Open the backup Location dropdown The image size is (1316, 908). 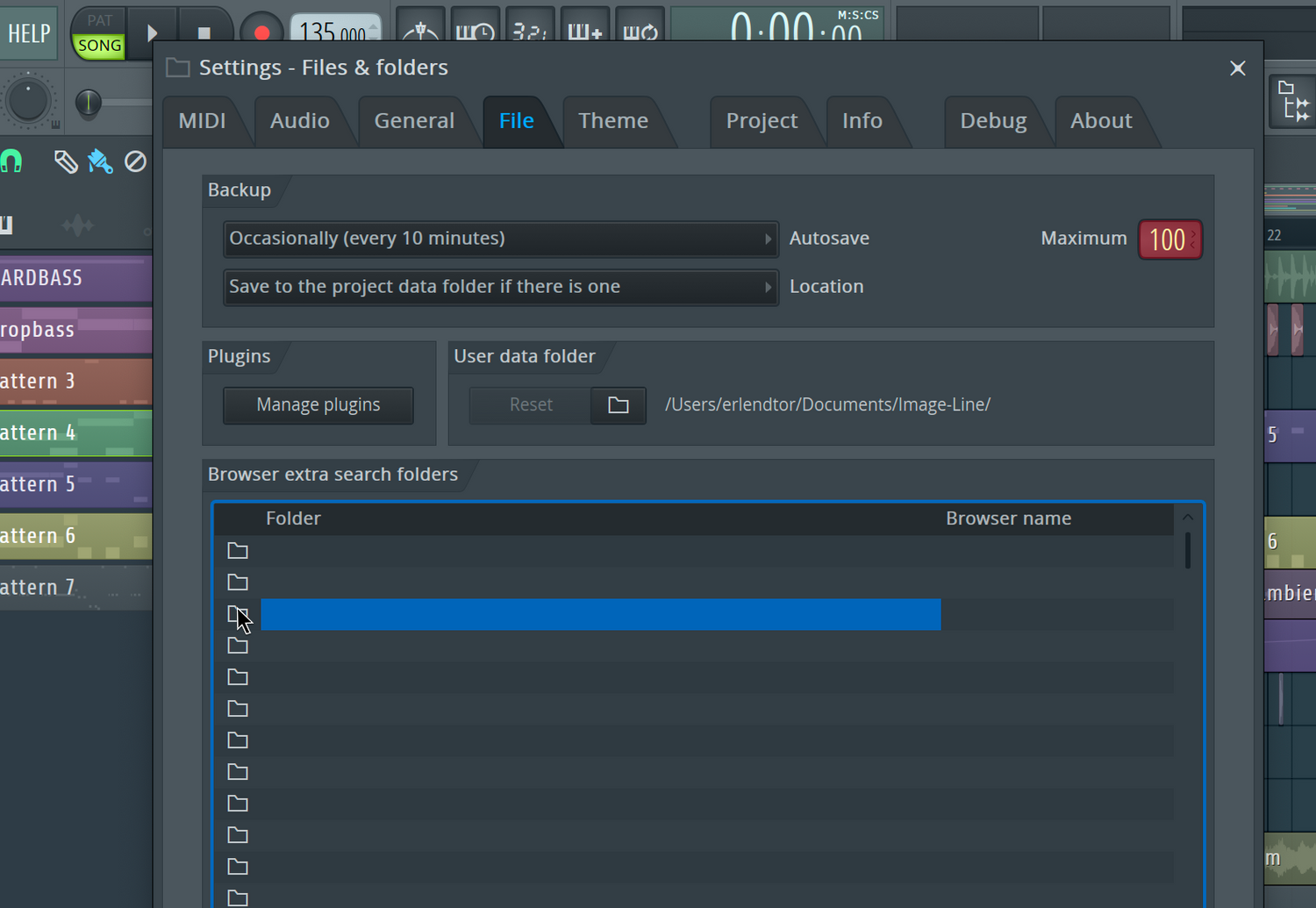500,287
